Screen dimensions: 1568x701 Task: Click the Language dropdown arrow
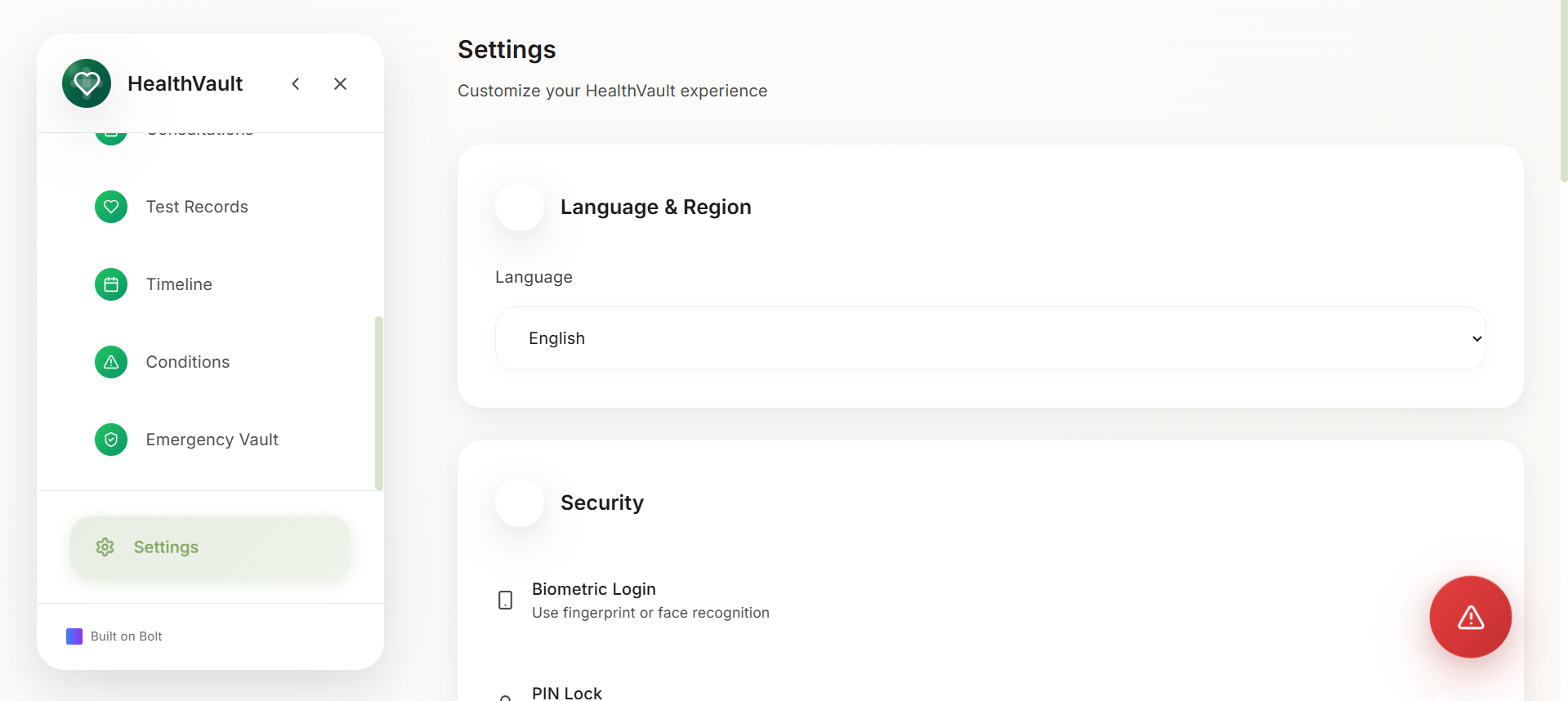[1476, 339]
